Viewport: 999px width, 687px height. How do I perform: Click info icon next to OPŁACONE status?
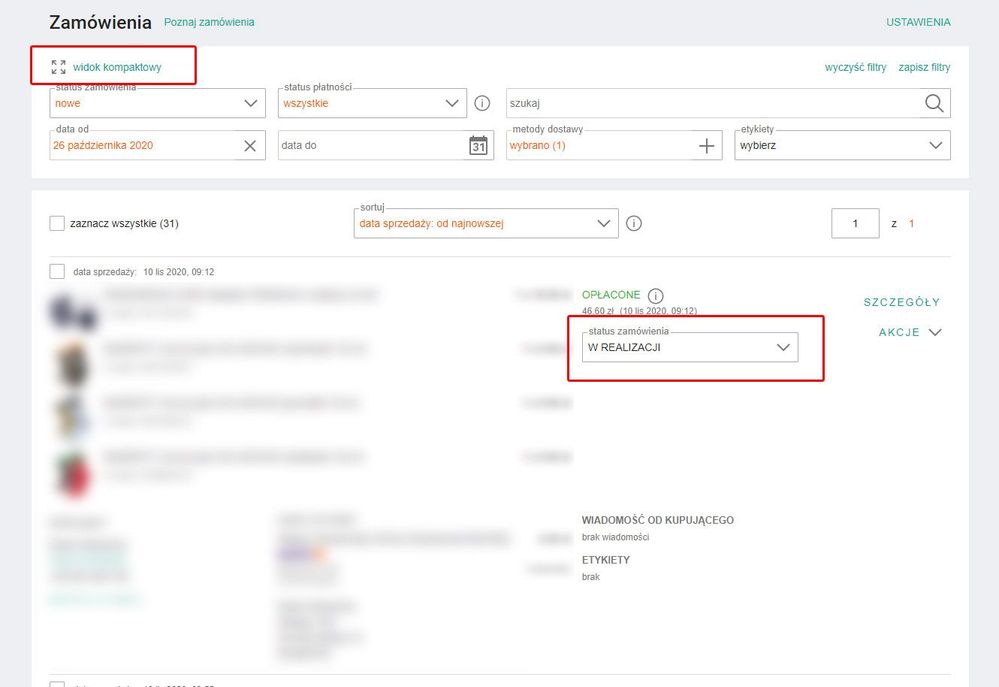coord(655,296)
